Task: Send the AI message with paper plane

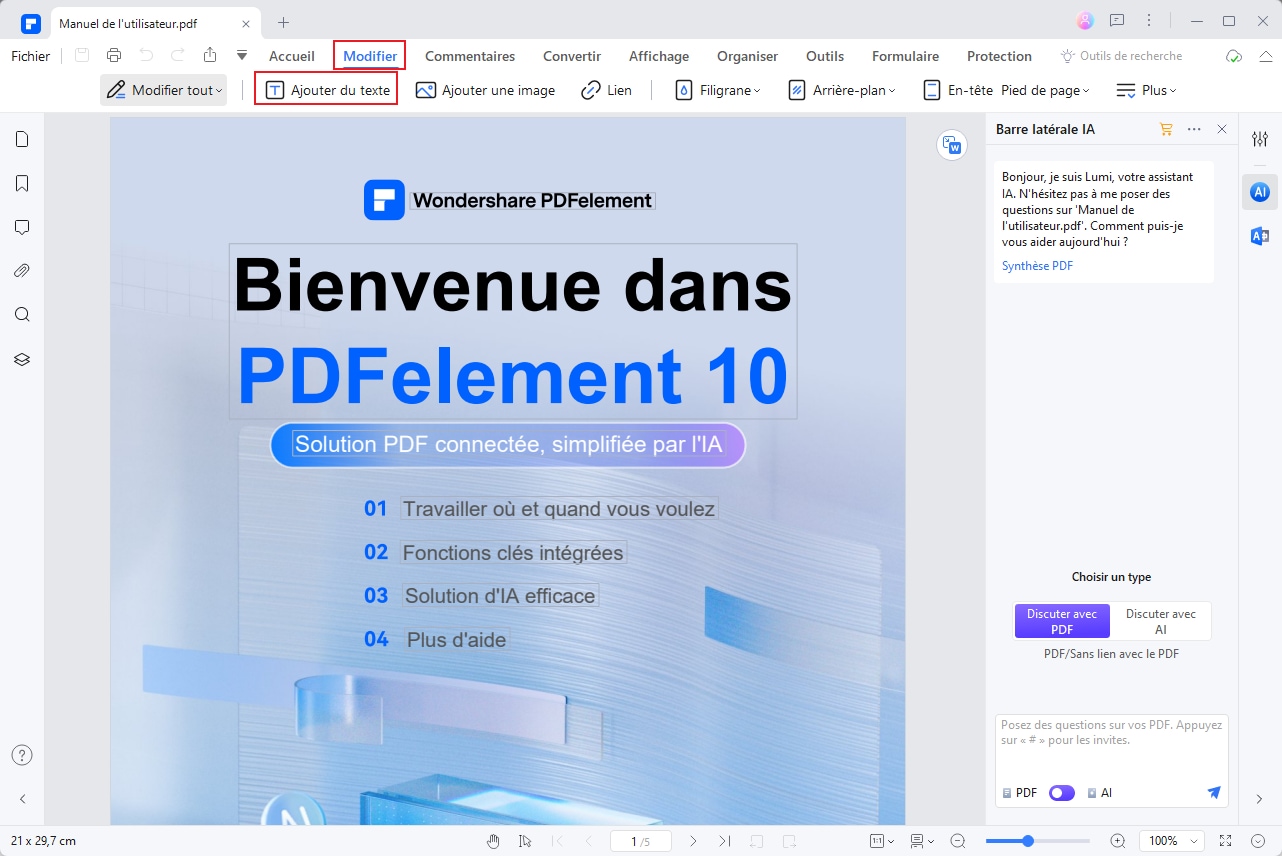Action: click(x=1214, y=793)
